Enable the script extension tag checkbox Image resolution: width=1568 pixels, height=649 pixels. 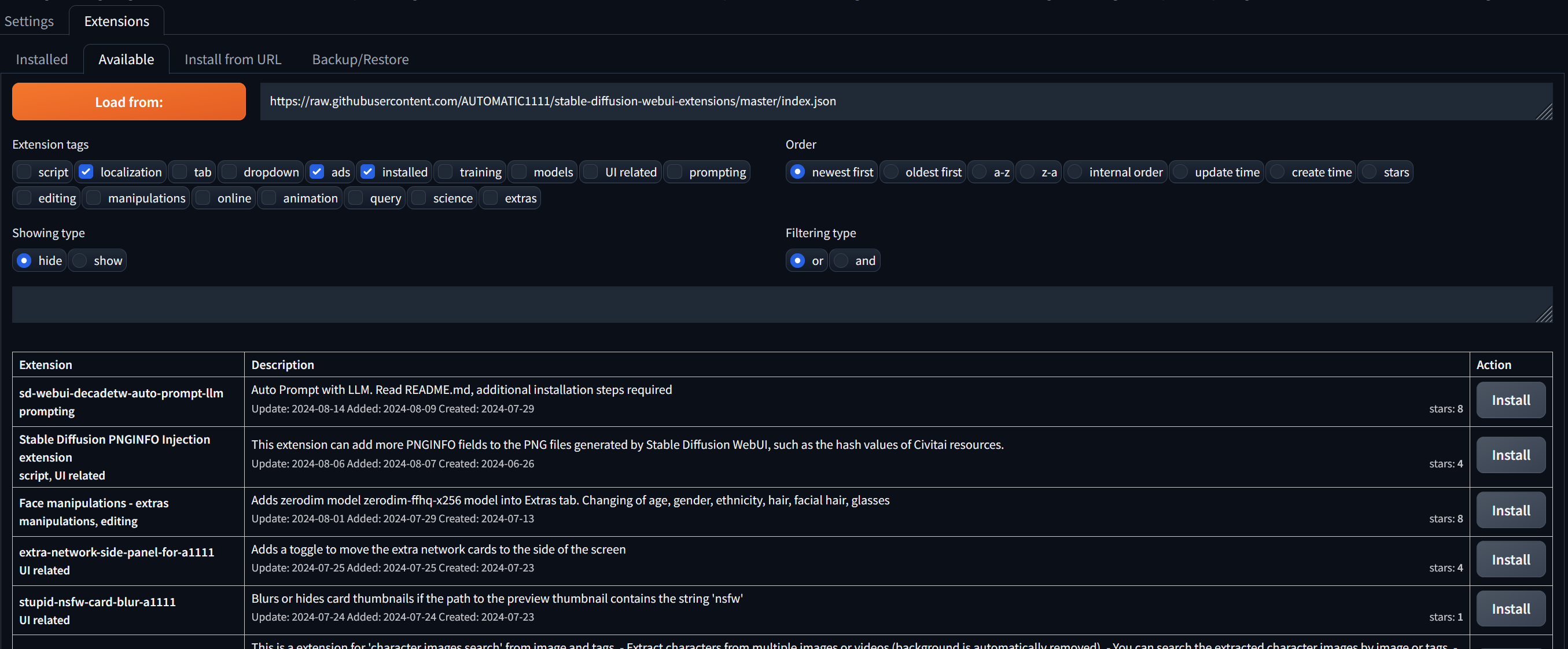[24, 172]
